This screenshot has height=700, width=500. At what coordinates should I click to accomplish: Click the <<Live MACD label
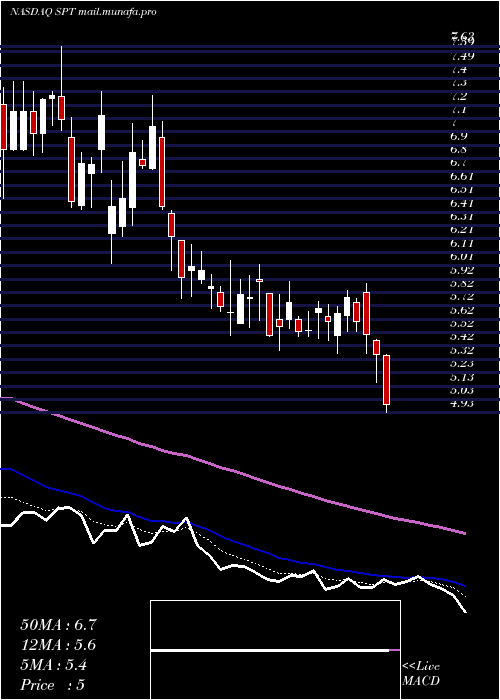click(421, 674)
